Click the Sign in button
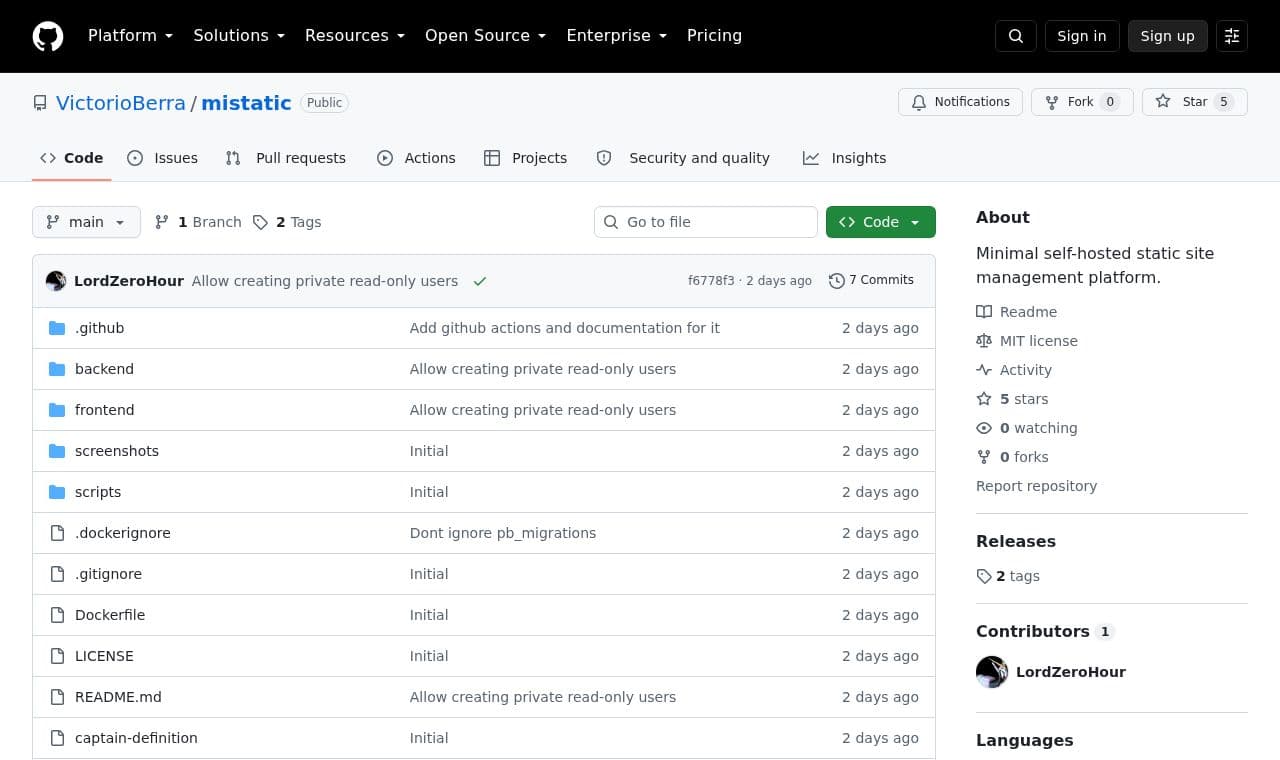The height and width of the screenshot is (760, 1280). pos(1082,36)
